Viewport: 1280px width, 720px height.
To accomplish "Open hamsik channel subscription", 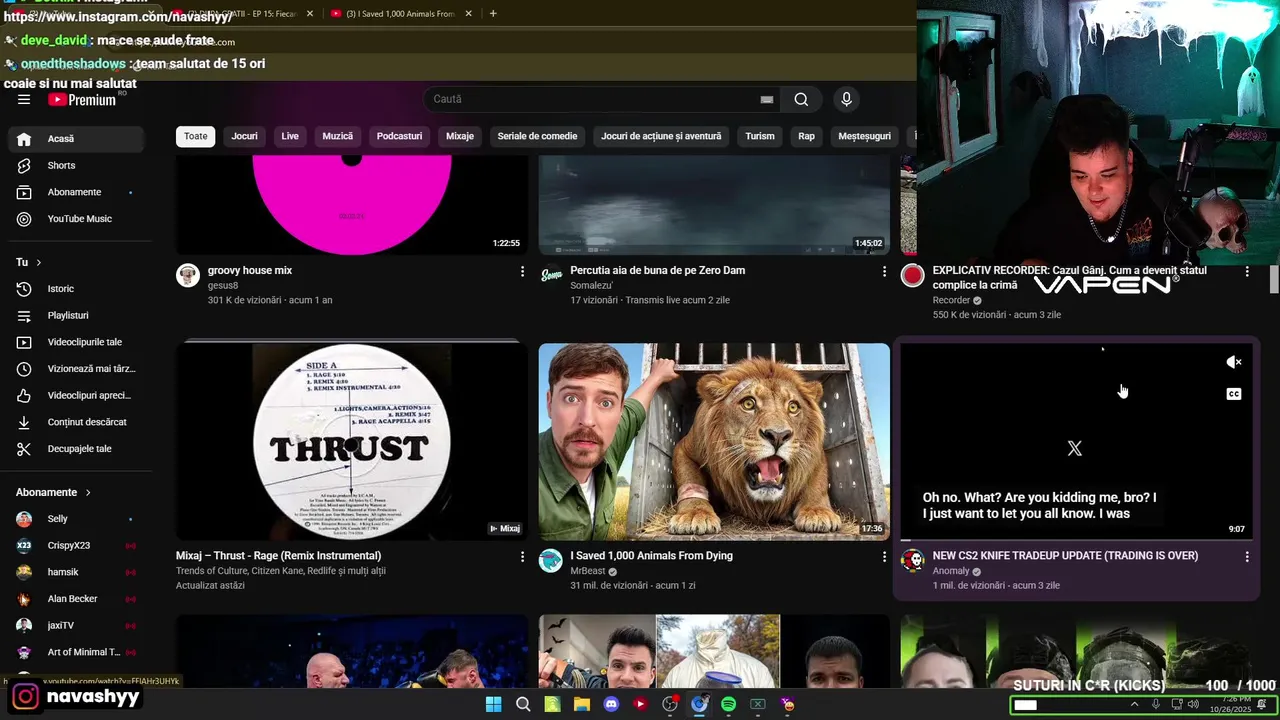I will [76, 572].
